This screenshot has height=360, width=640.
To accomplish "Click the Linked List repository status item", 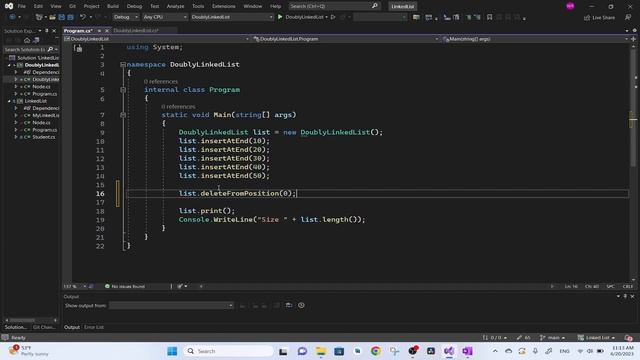I will coord(596,338).
